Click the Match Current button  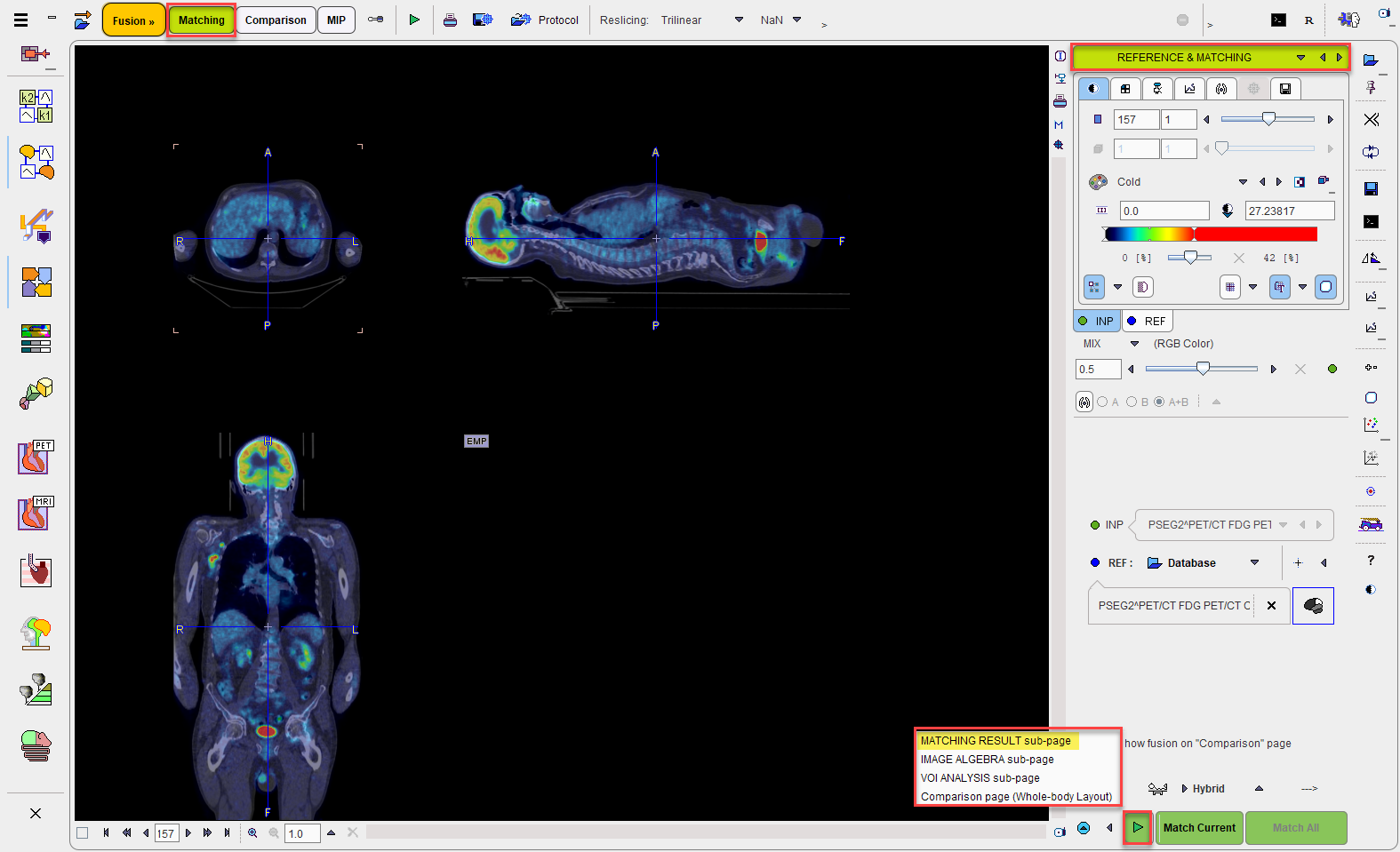(1199, 828)
